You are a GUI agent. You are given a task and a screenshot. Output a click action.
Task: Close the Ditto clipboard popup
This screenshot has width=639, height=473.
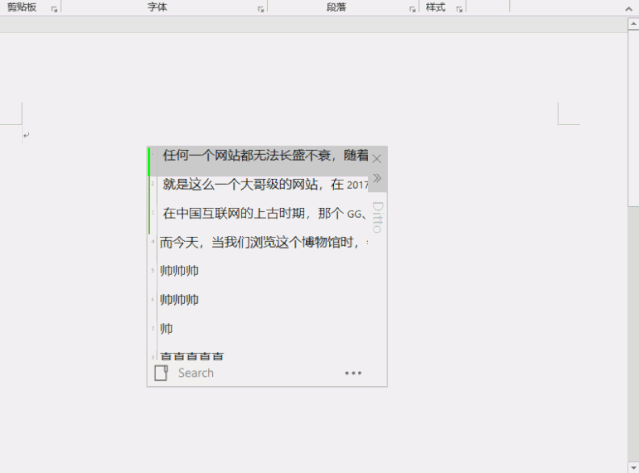[377, 159]
